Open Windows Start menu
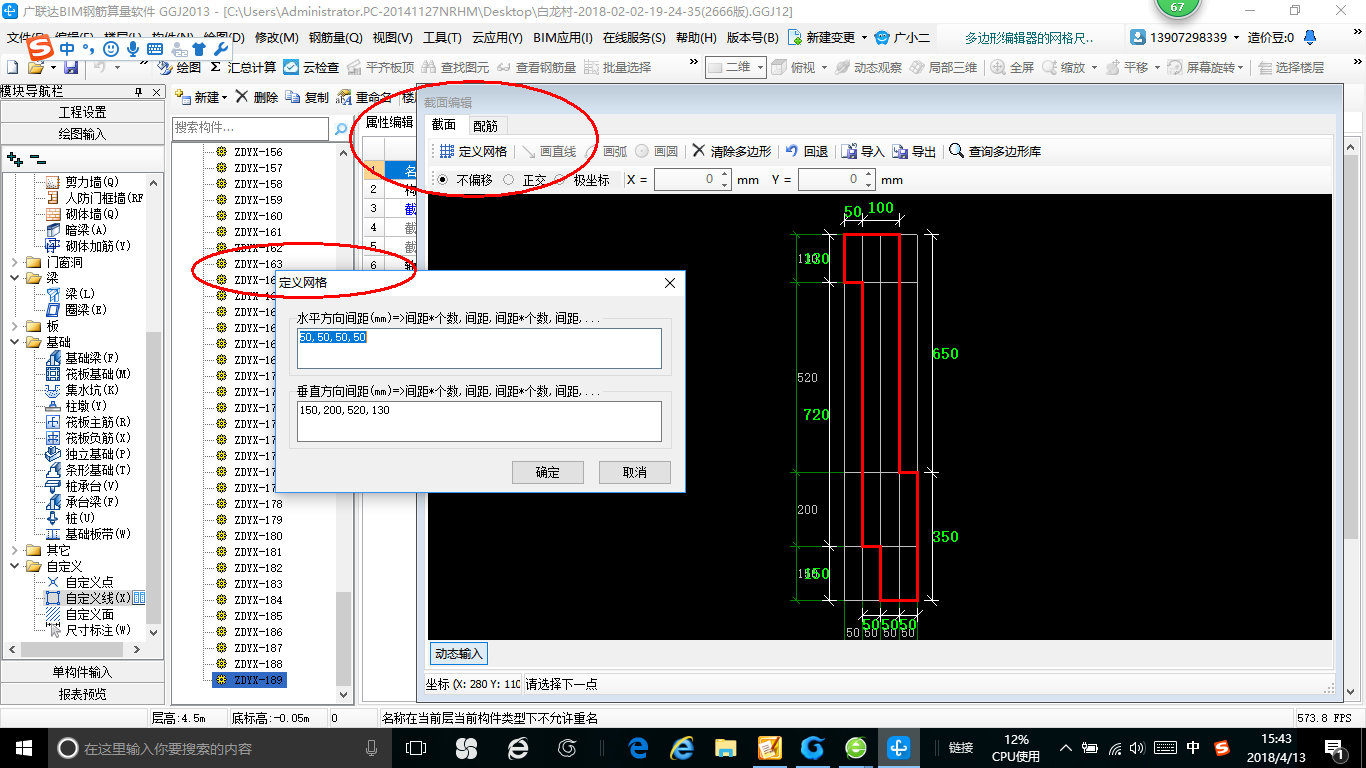1366x768 pixels. click(22, 748)
